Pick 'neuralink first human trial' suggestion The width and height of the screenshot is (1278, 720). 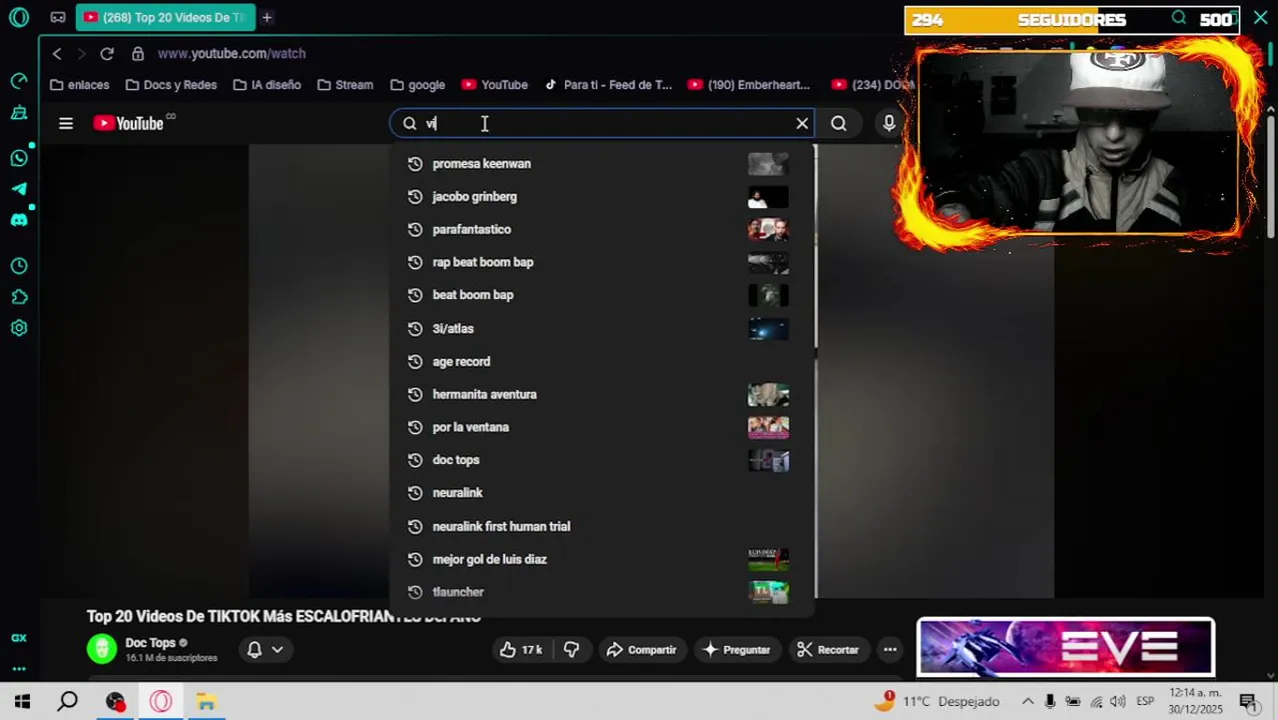(602, 526)
